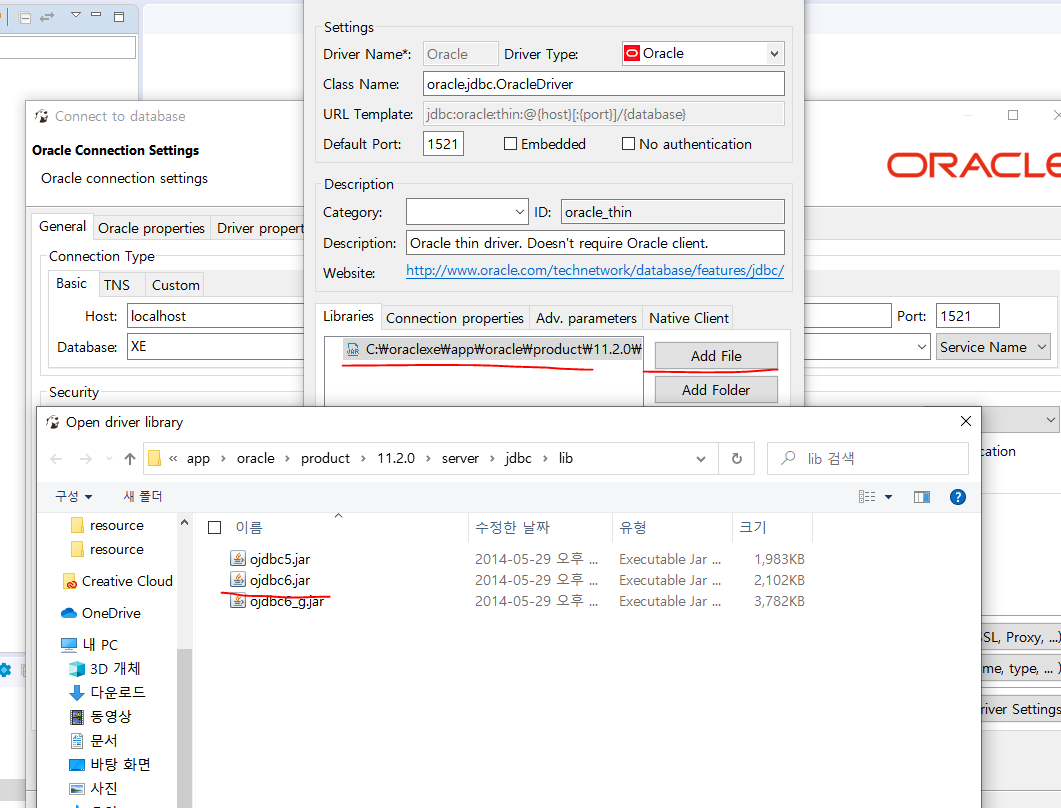The image size is (1061, 808).
Task: Toggle preview pane icon
Action: tap(922, 497)
